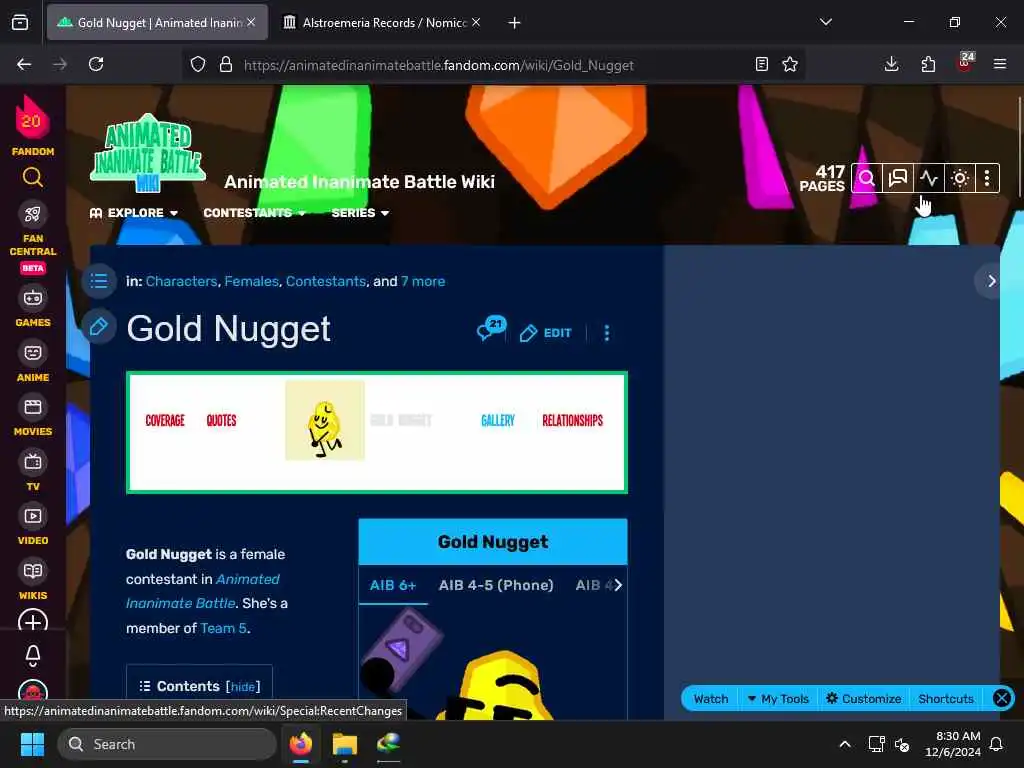Open the Firefox extensions puzzle icon
Screen dimensions: 1024x768
pos(928,65)
